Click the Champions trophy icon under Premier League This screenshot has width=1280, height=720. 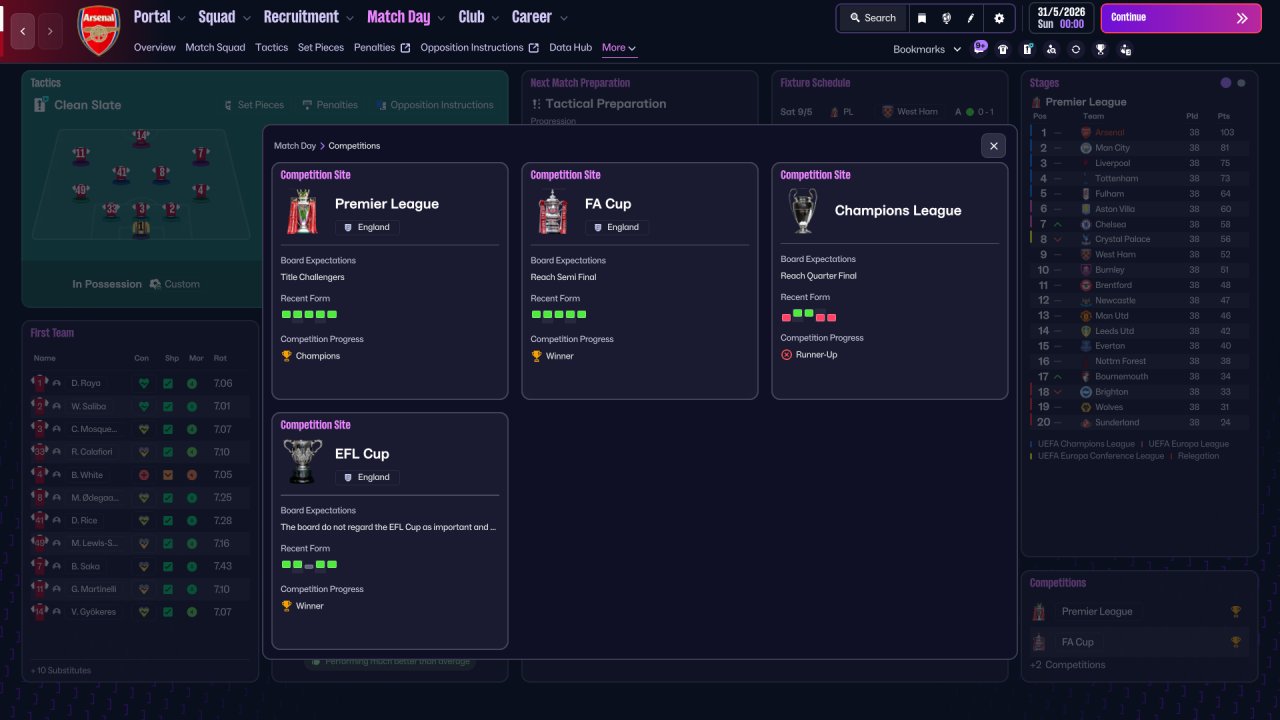[x=287, y=356]
